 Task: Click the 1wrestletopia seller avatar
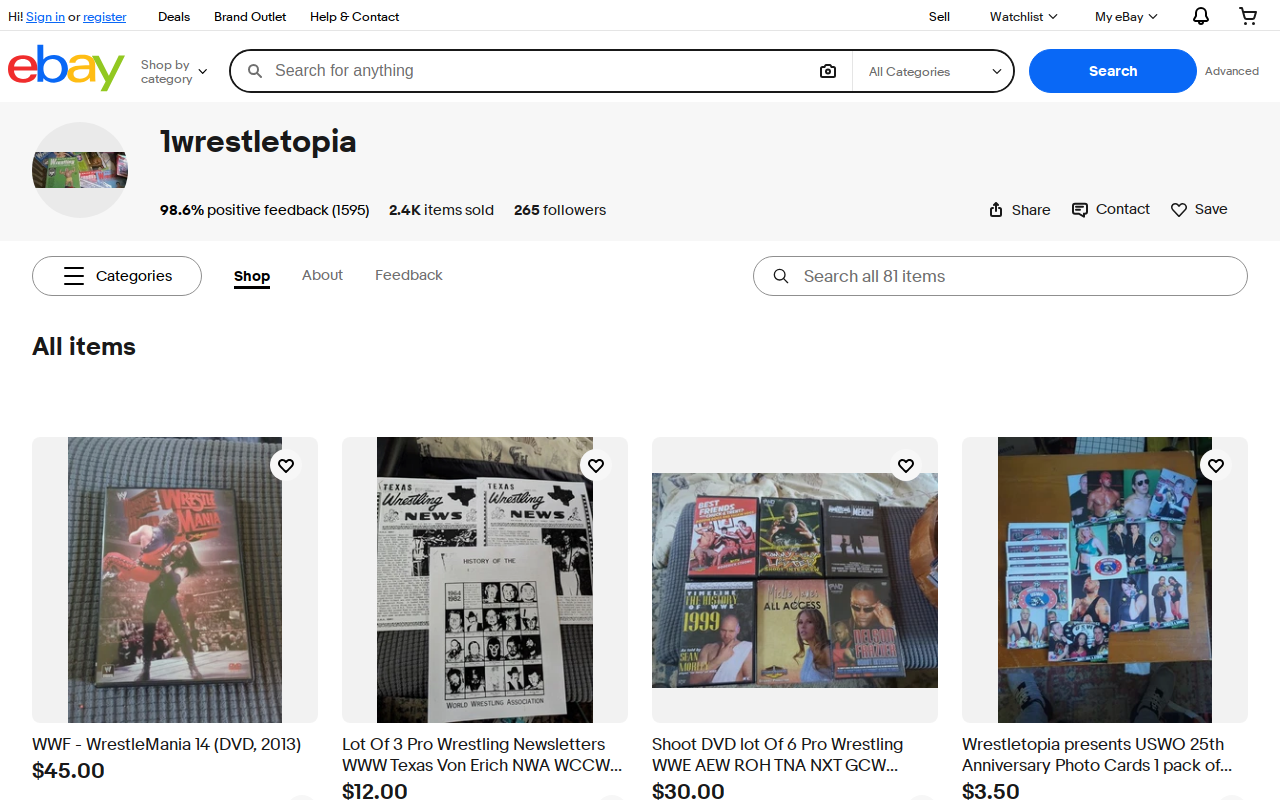coord(80,170)
